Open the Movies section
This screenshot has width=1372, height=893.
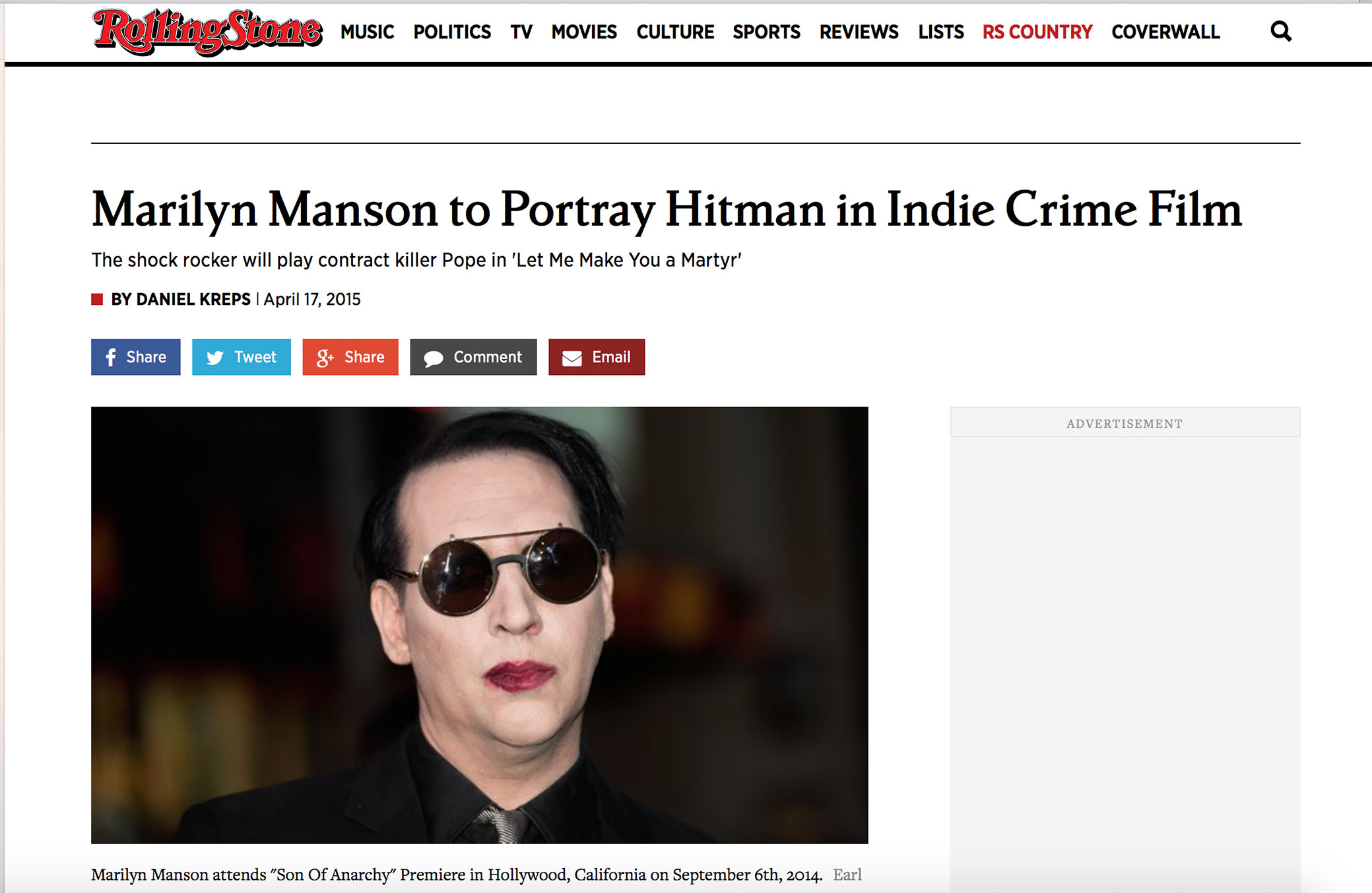coord(584,32)
